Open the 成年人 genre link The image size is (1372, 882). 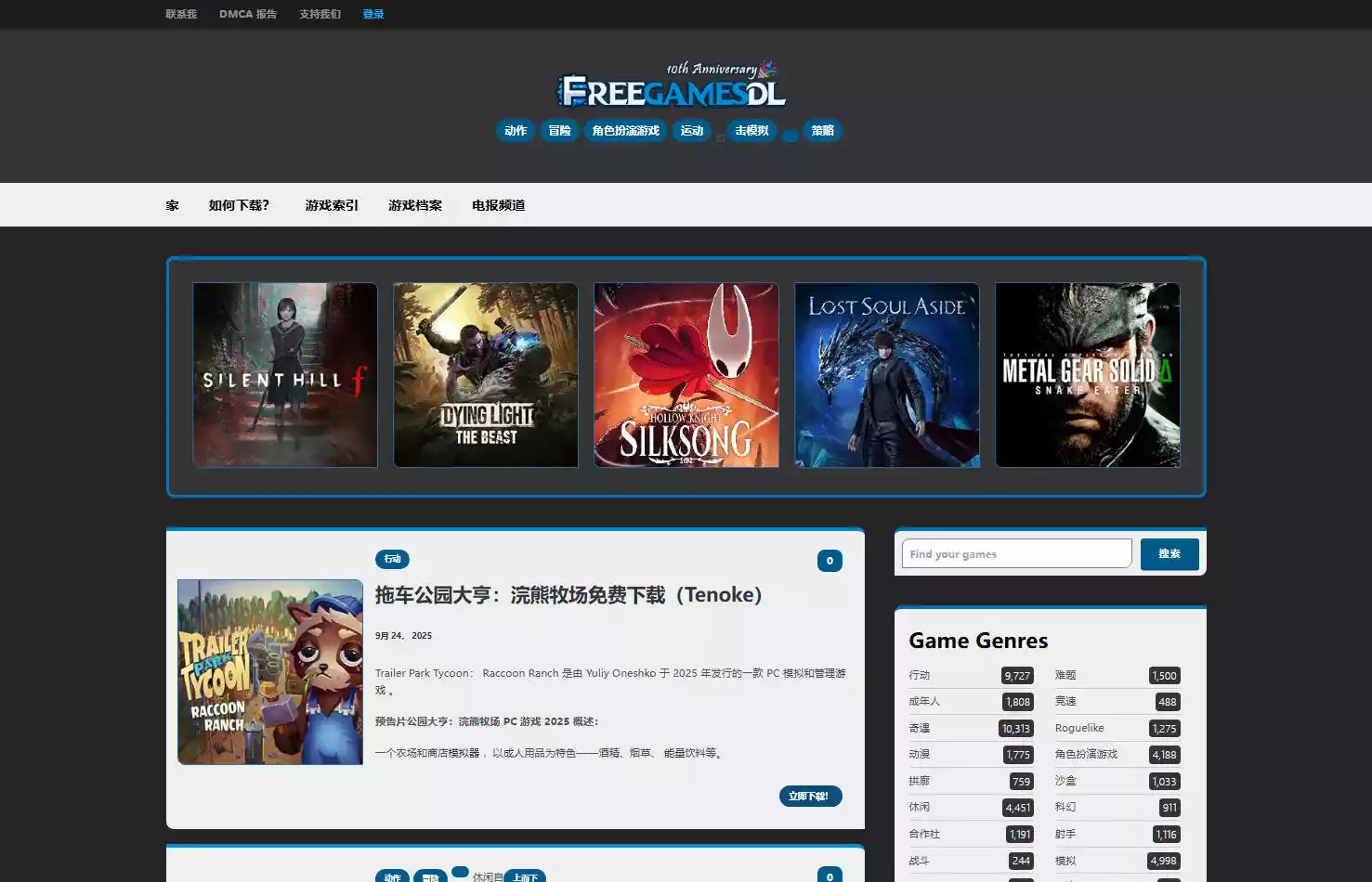[924, 702]
